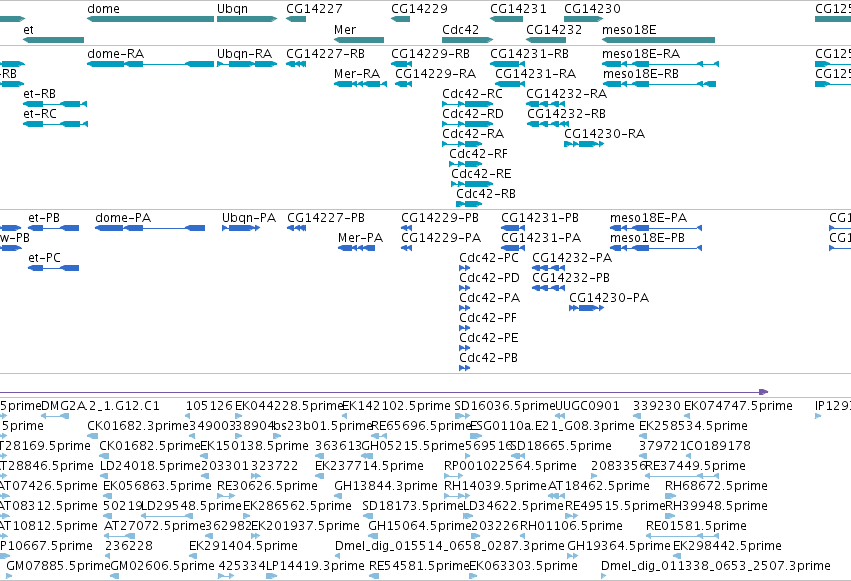
Task: Click the LP14419.3prime EST label
Action: coord(315,566)
